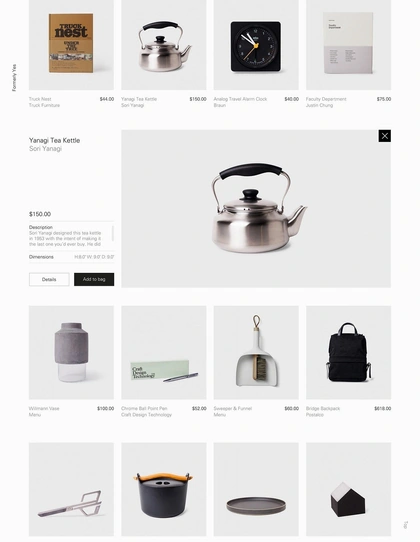This screenshot has width=420, height=542.
Task: Select the Analog Travel Alarm Clock image
Action: click(x=256, y=45)
